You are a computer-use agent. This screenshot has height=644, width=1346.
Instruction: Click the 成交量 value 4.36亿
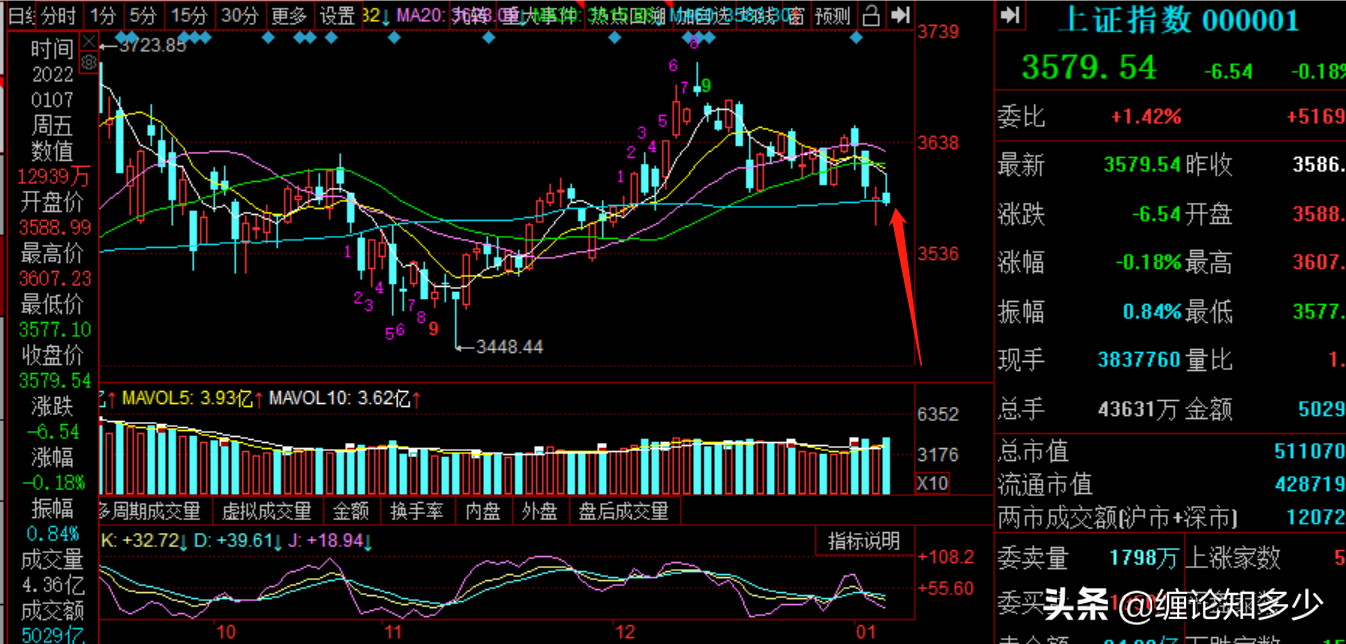(52, 585)
